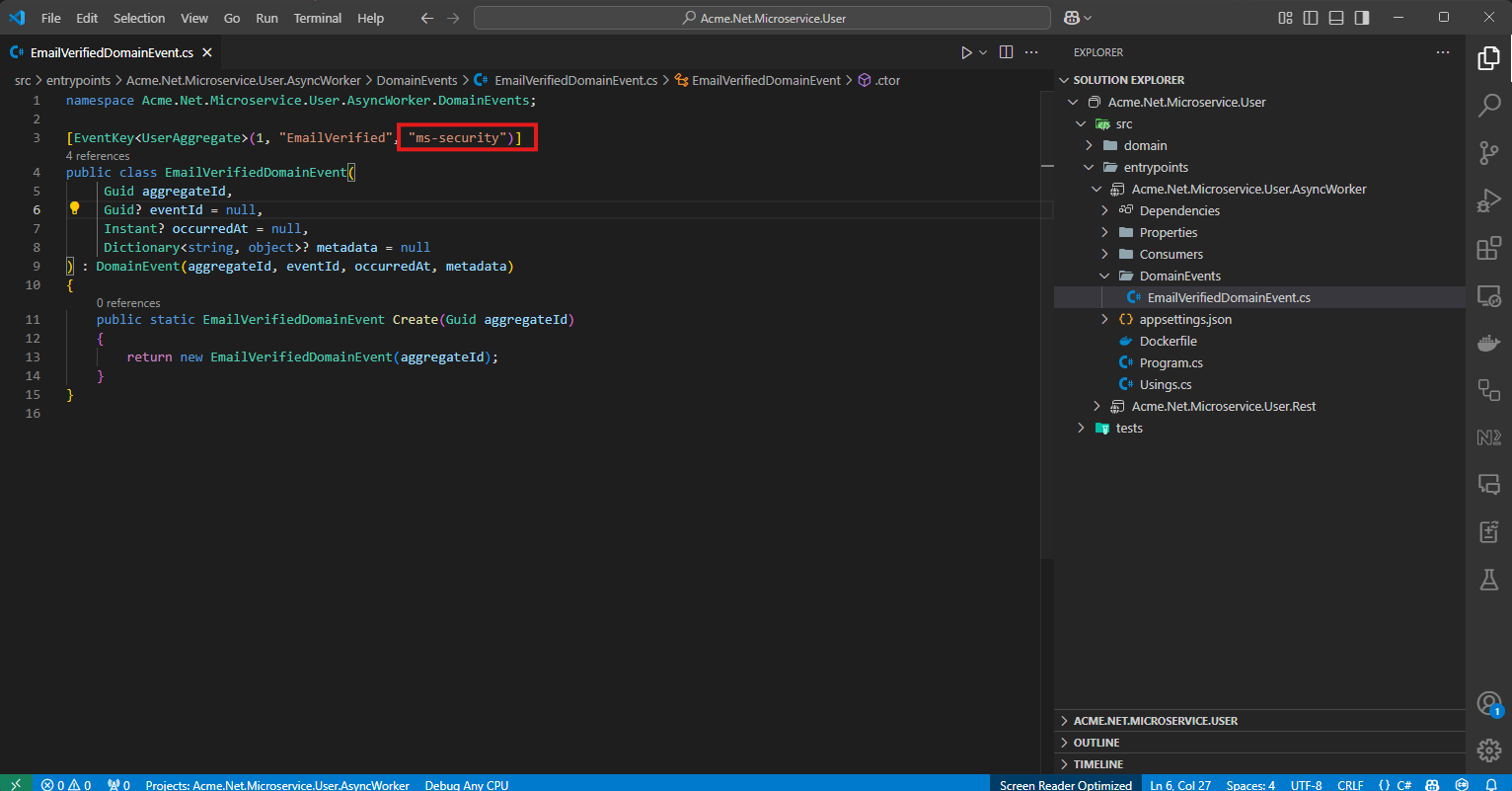Expand the OUTLINE section
The height and width of the screenshot is (791, 1512).
[1259, 743]
